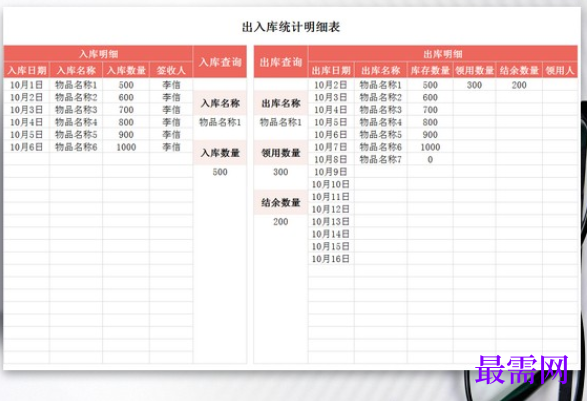Click the 领用数量 label in the 出库查询 panel
Viewport: 587px width, 401px height.
pos(281,153)
